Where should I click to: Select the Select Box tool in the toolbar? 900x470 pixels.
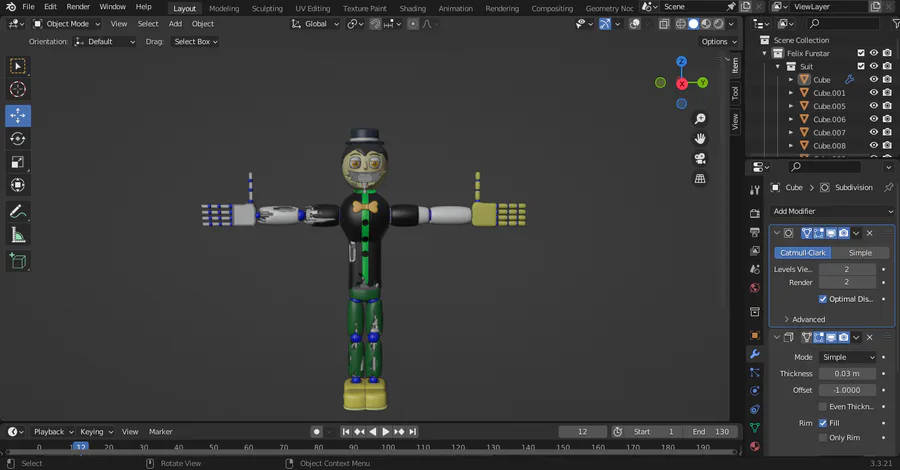click(x=18, y=67)
